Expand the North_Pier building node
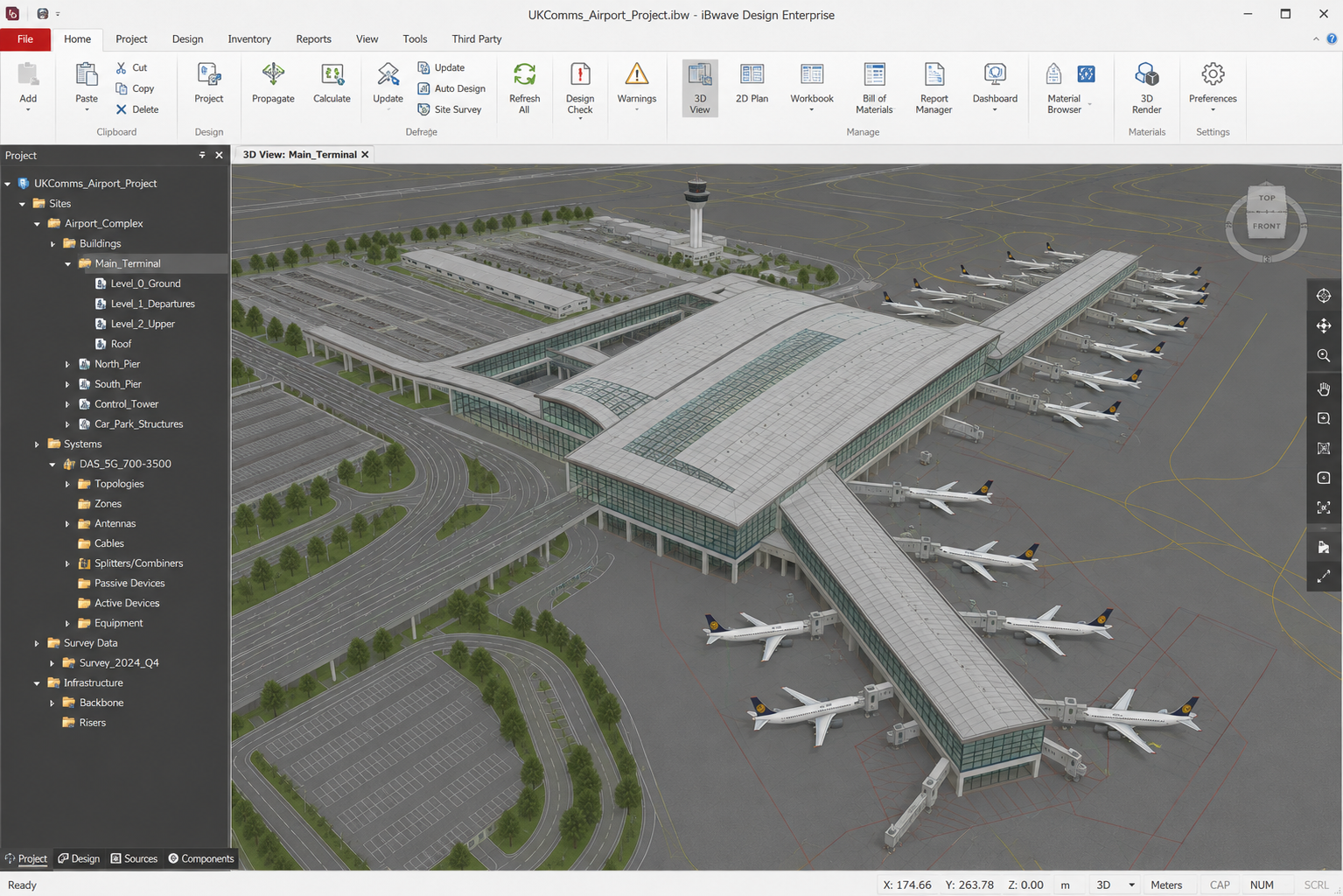The height and width of the screenshot is (896, 1343). click(x=67, y=364)
